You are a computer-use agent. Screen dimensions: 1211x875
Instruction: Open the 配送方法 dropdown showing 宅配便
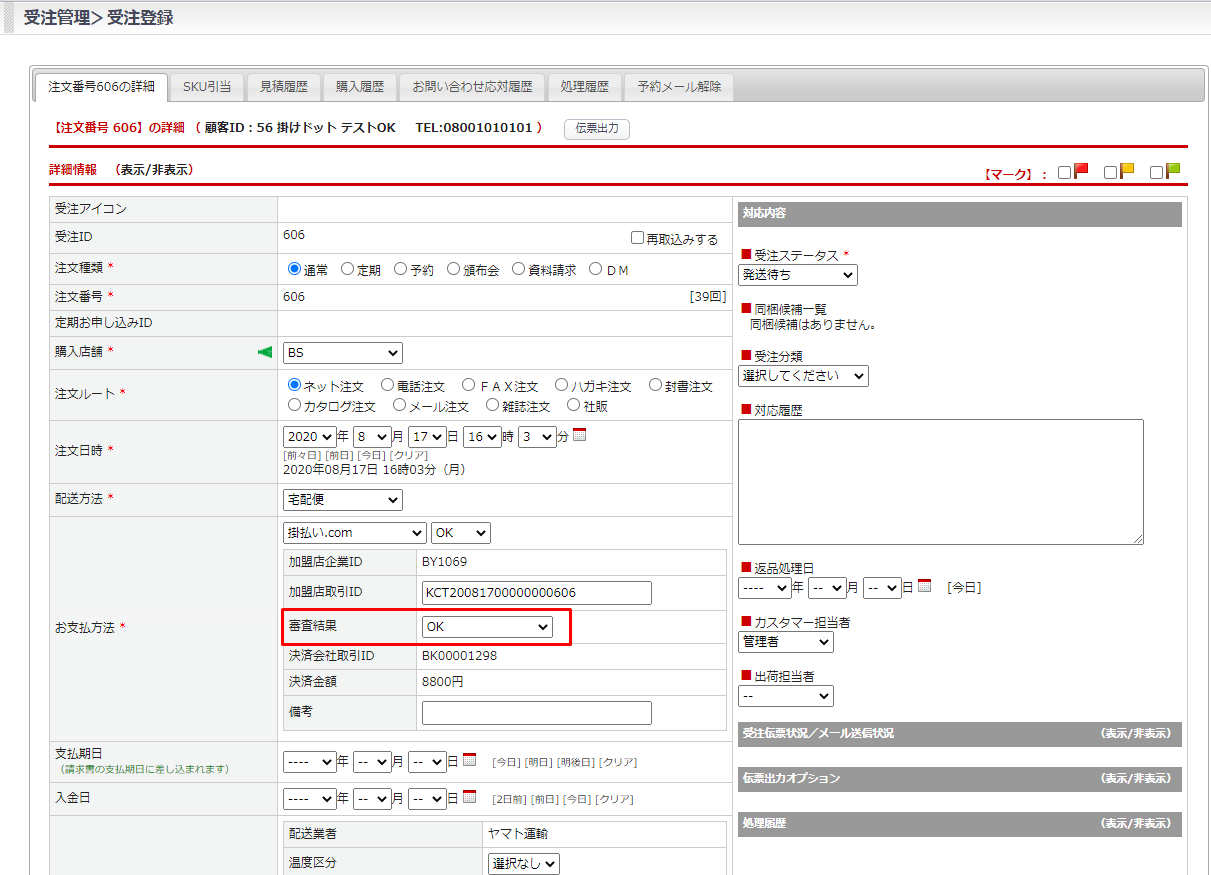click(x=342, y=499)
